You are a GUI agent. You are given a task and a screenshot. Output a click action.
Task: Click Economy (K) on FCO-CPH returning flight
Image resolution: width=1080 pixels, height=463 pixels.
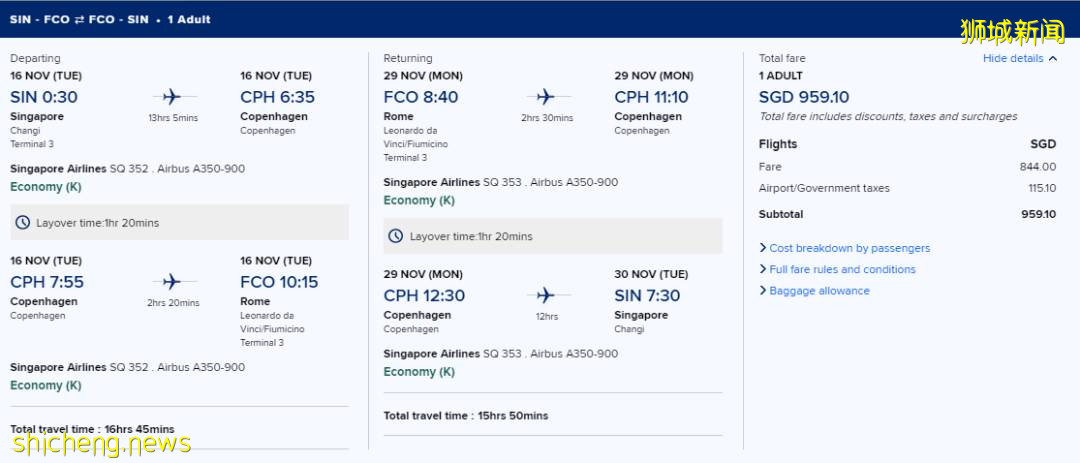(419, 200)
